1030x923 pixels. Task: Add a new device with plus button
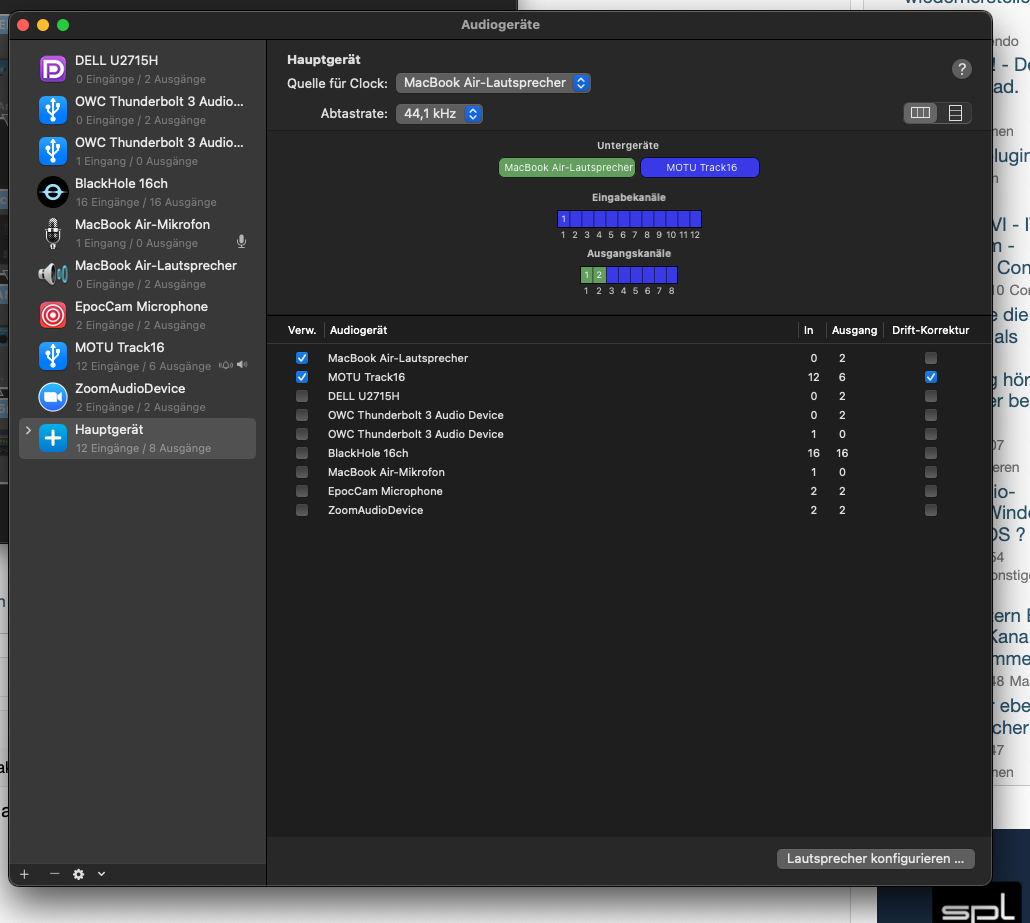pos(24,874)
